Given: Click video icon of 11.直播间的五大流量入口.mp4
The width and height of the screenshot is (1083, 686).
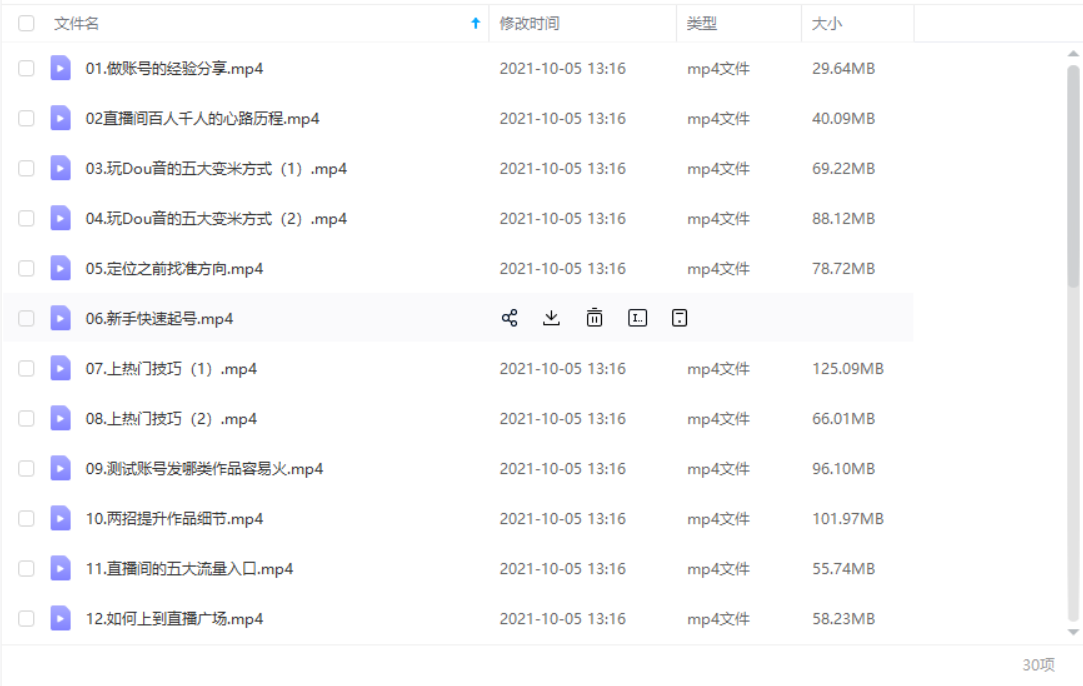Looking at the screenshot, I should (x=61, y=569).
